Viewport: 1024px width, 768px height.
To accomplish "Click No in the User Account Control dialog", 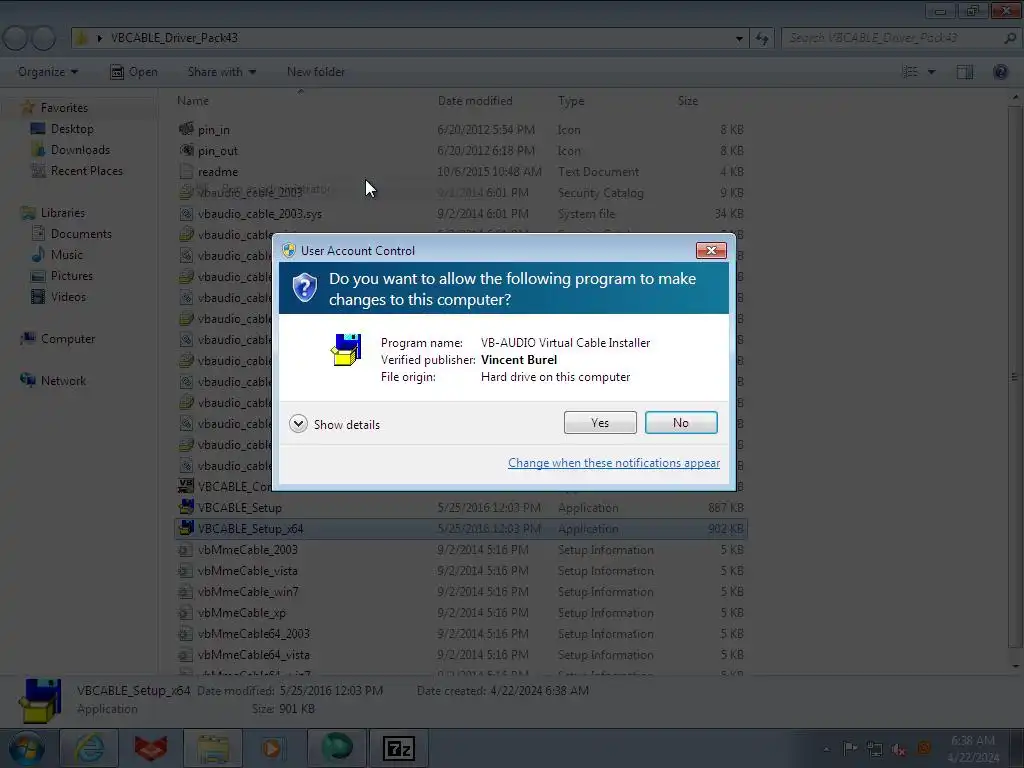I will point(680,423).
